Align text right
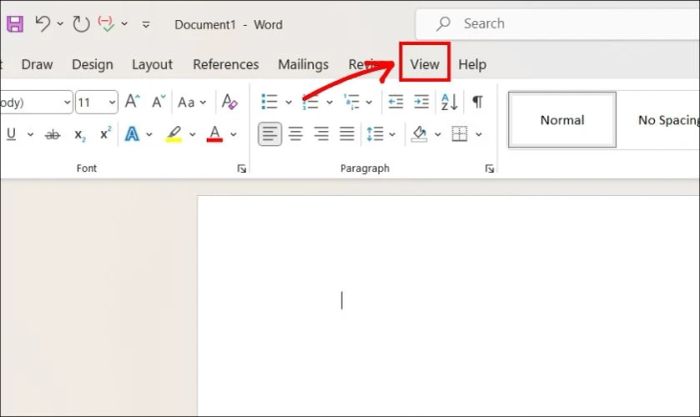This screenshot has width=700, height=417. [x=321, y=133]
